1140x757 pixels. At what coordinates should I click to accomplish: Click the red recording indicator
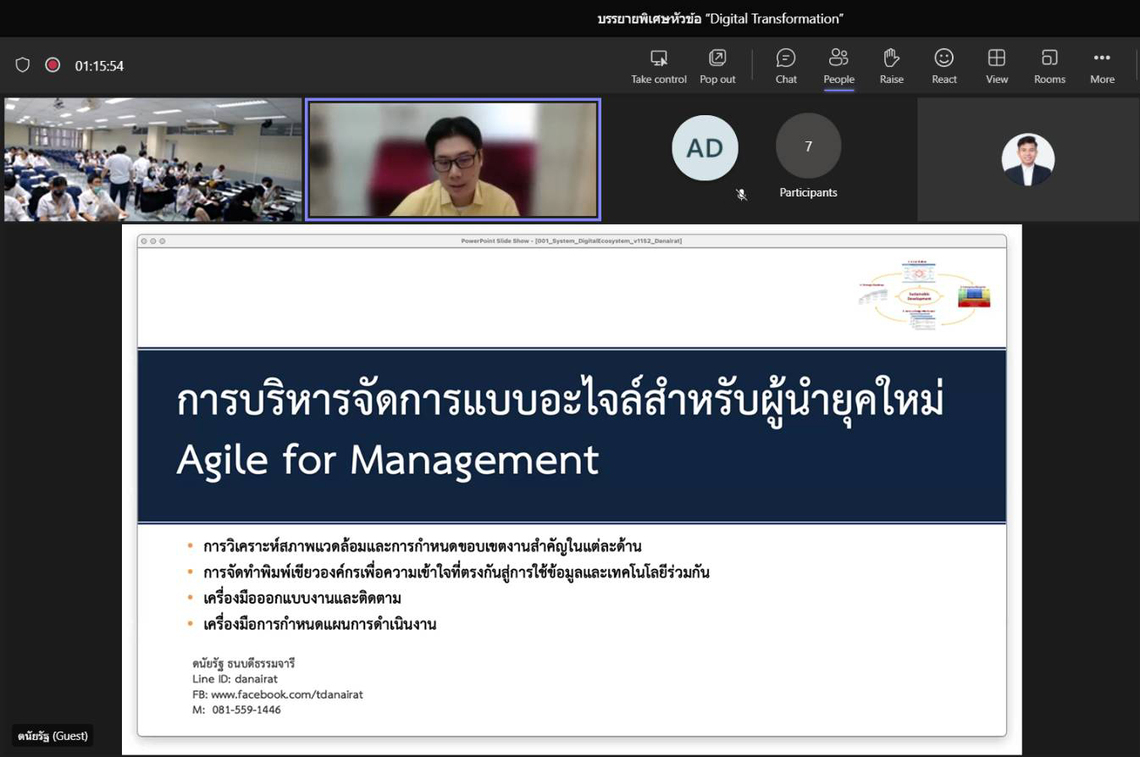click(x=53, y=65)
